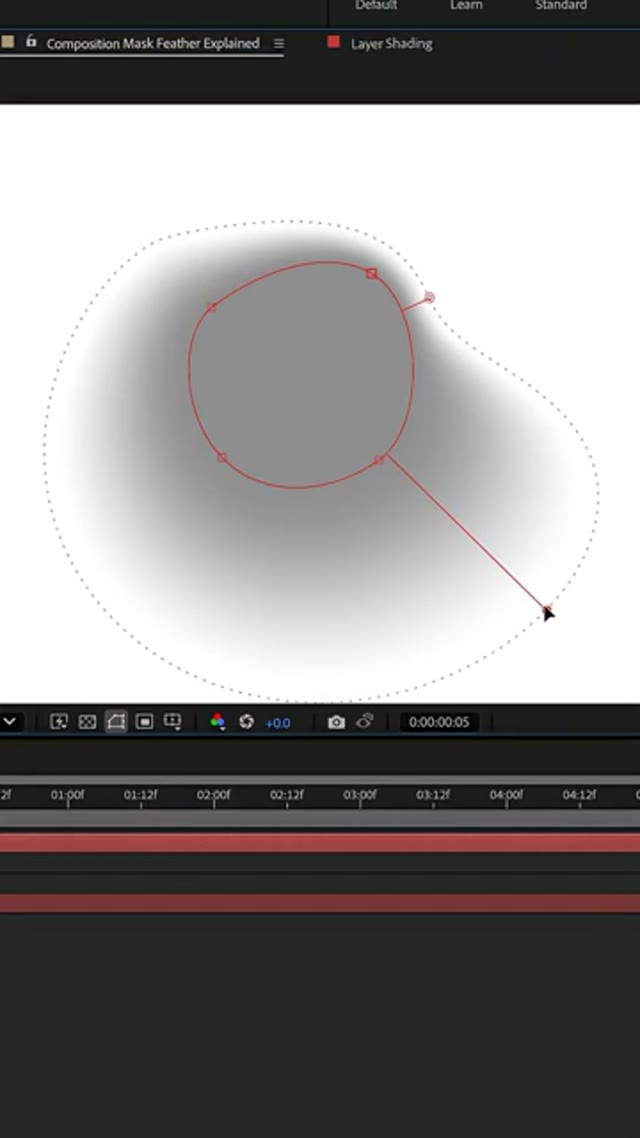
Task: Click Show Channel color management icon
Action: point(217,721)
